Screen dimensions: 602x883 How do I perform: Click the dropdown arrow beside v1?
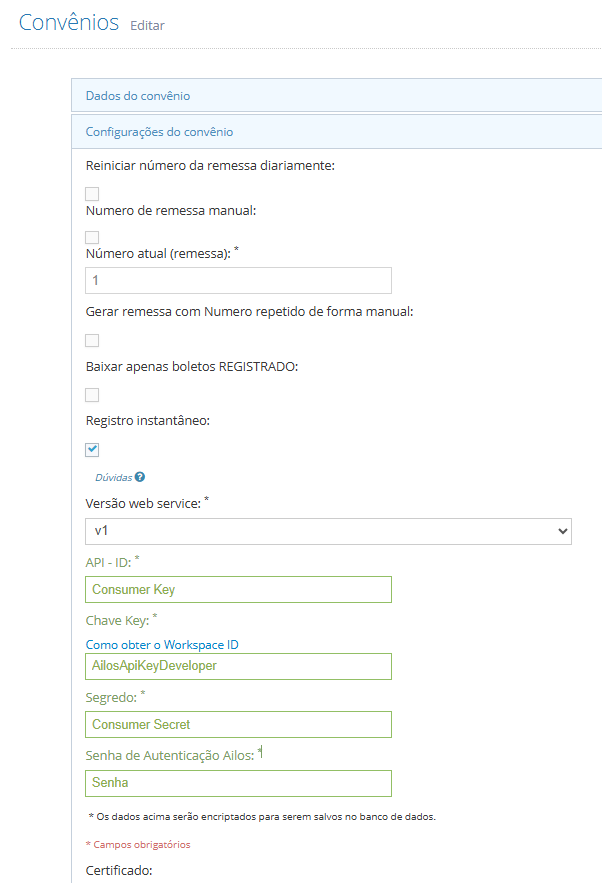[x=562, y=531]
